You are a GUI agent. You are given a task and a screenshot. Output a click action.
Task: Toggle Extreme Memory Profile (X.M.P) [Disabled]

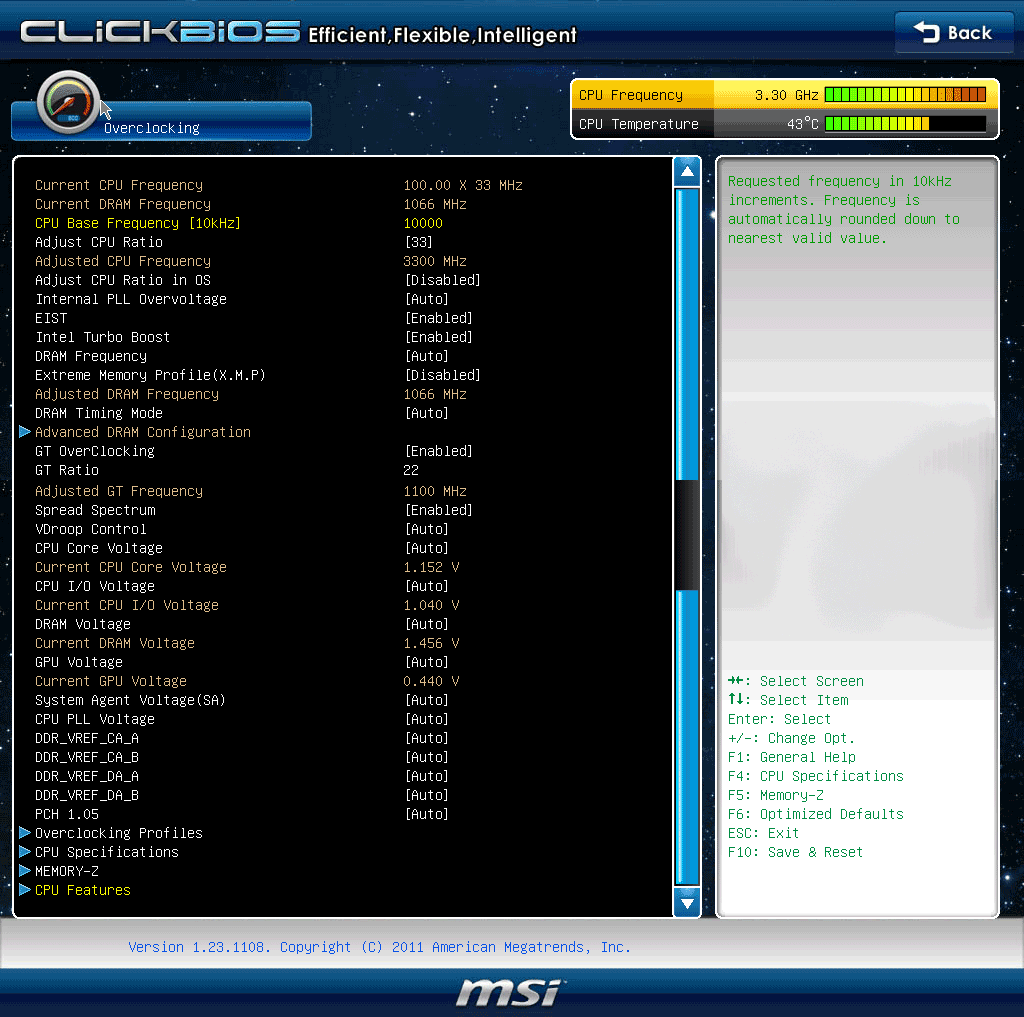click(442, 375)
